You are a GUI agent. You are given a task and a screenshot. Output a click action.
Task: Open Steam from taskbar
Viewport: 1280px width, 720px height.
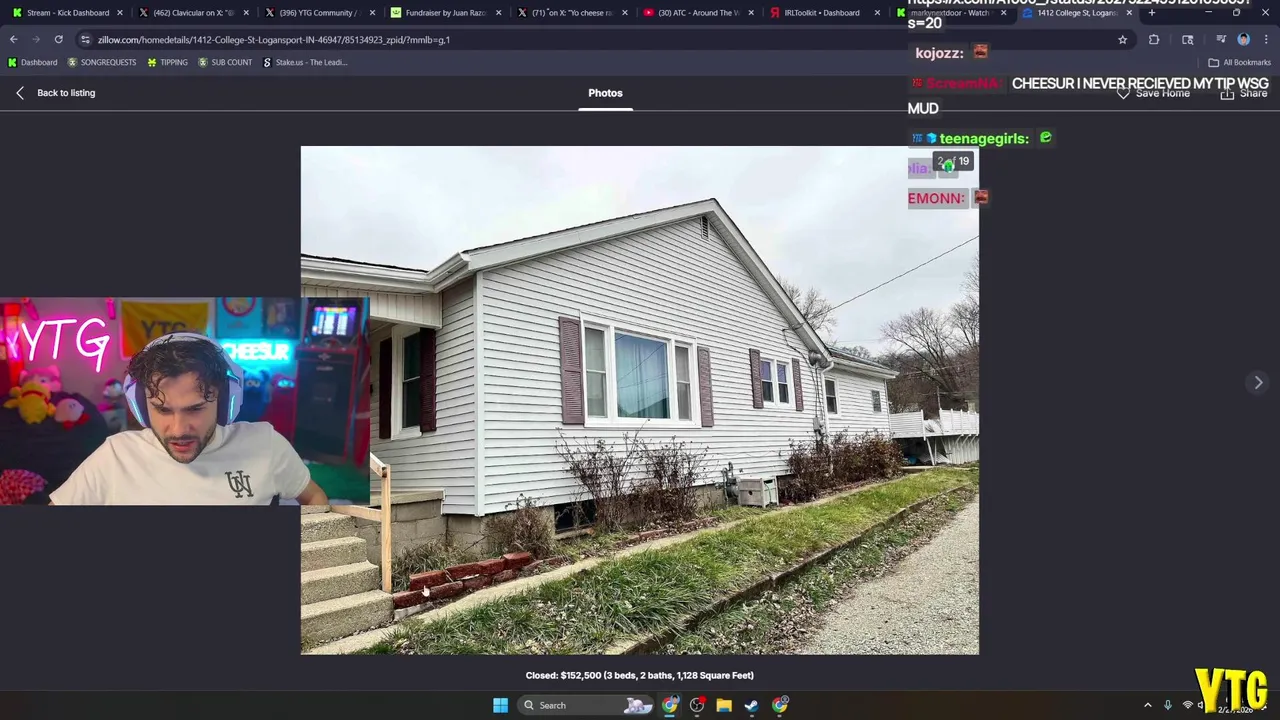[x=751, y=706]
